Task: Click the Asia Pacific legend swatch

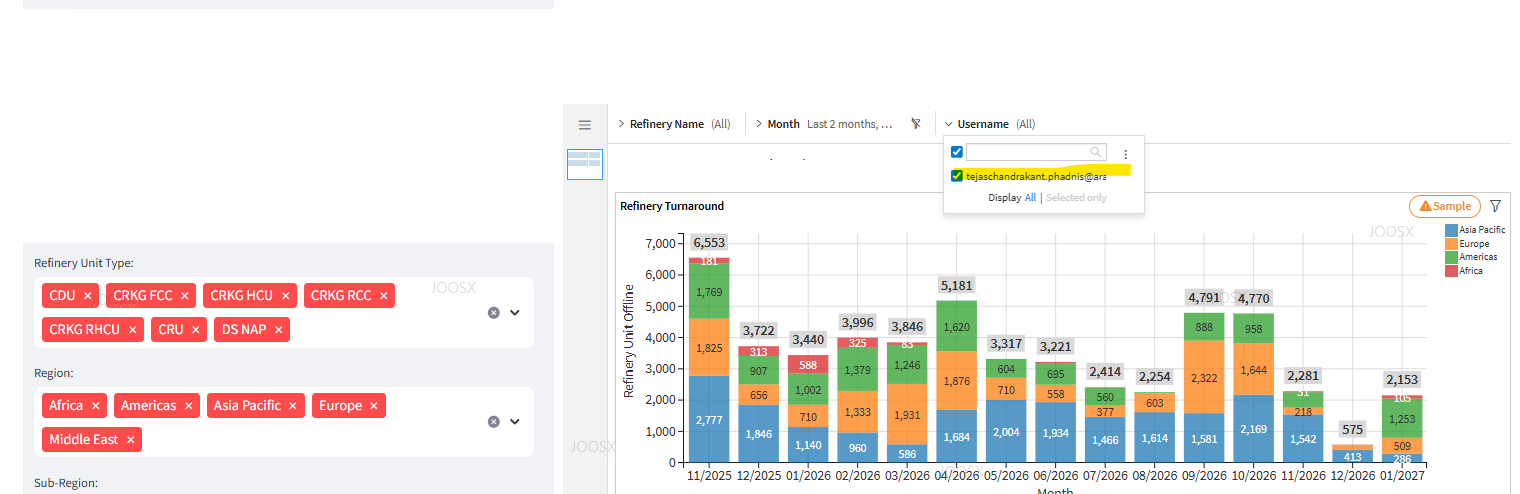Action: 1451,230
